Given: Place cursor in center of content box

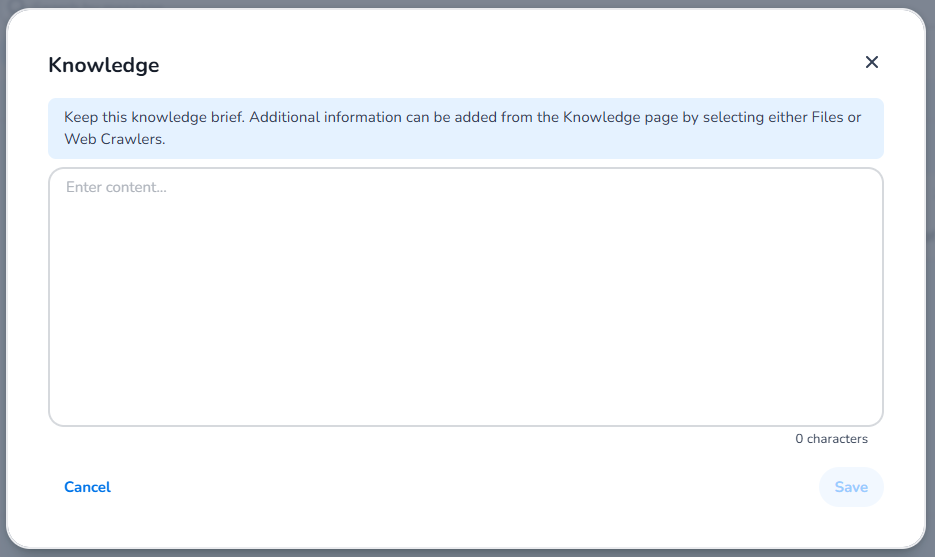Looking at the screenshot, I should click(465, 297).
